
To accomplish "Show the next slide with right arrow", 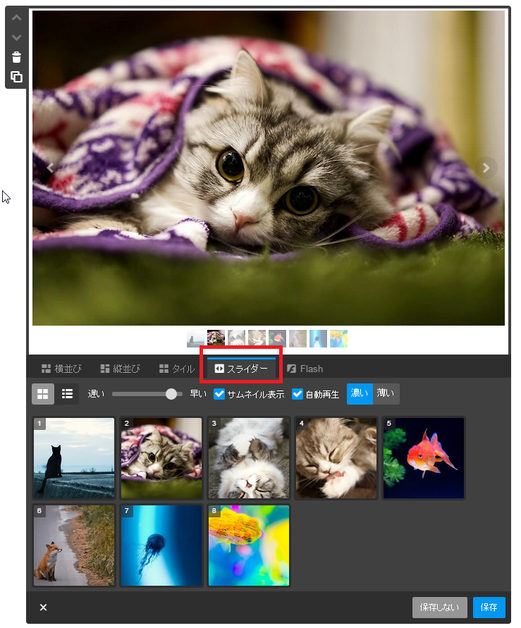I will pyautogui.click(x=486, y=167).
